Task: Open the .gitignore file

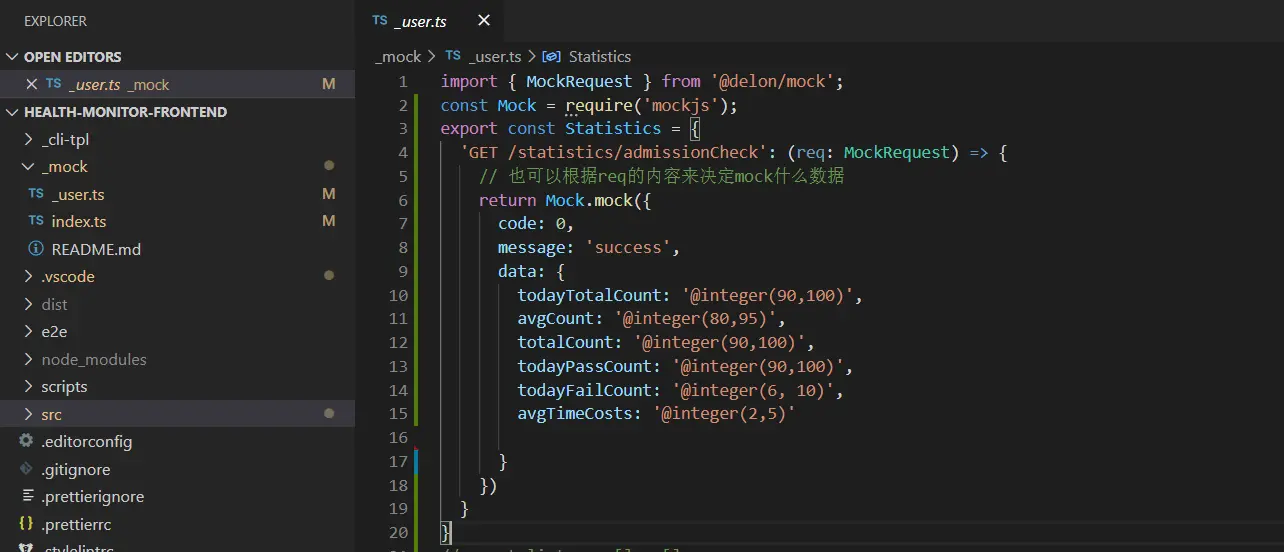Action: click(x=75, y=469)
